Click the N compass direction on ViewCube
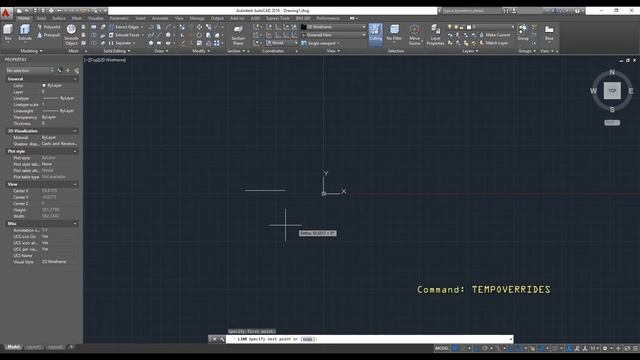 click(612, 72)
